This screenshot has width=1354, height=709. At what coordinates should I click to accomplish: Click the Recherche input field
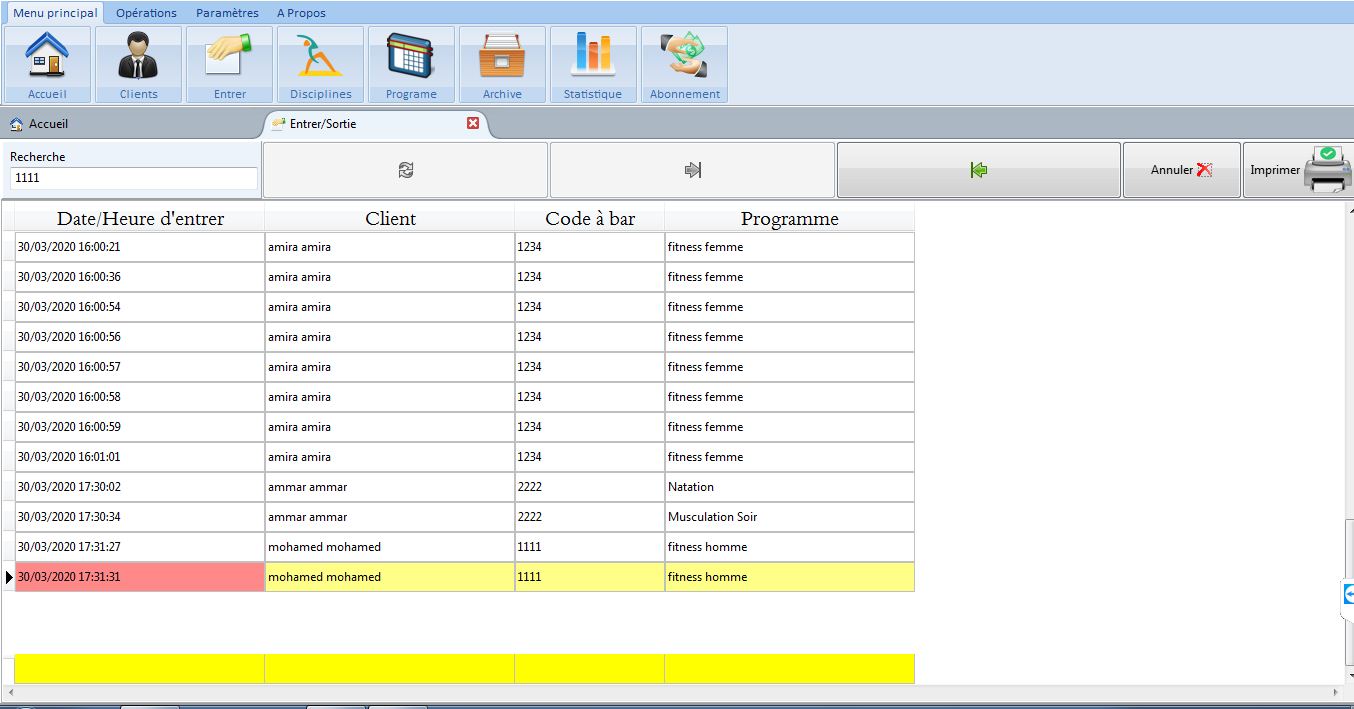tap(133, 178)
